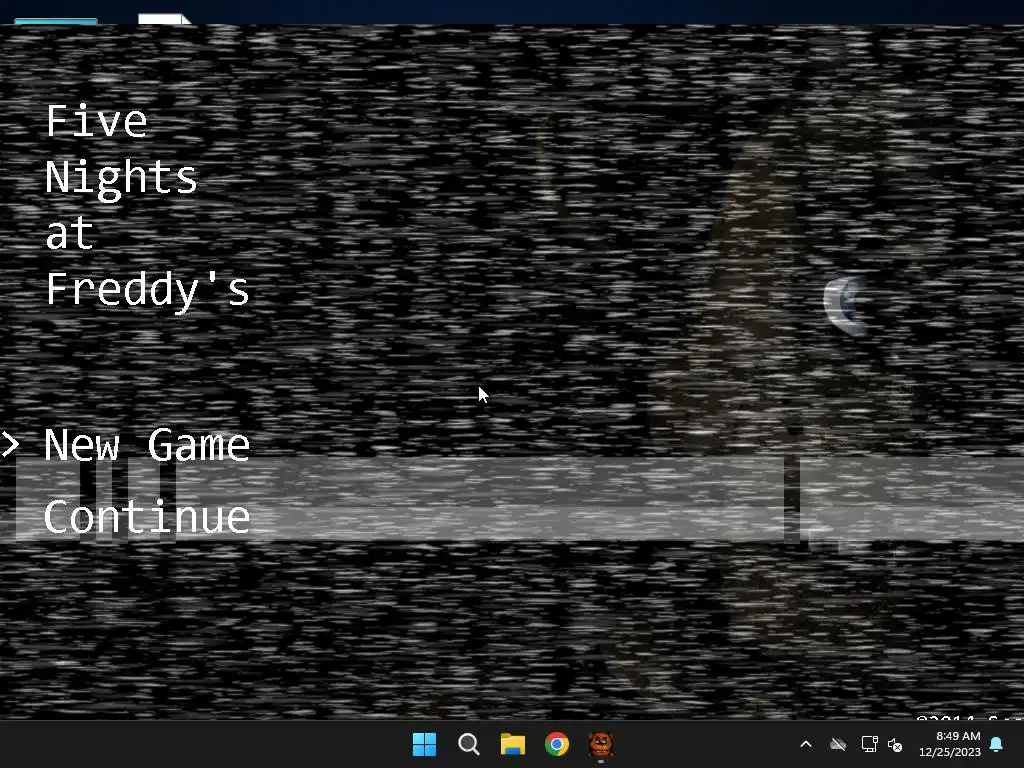Select Continue in the game menu
This screenshot has width=1024, height=768.
coord(147,517)
